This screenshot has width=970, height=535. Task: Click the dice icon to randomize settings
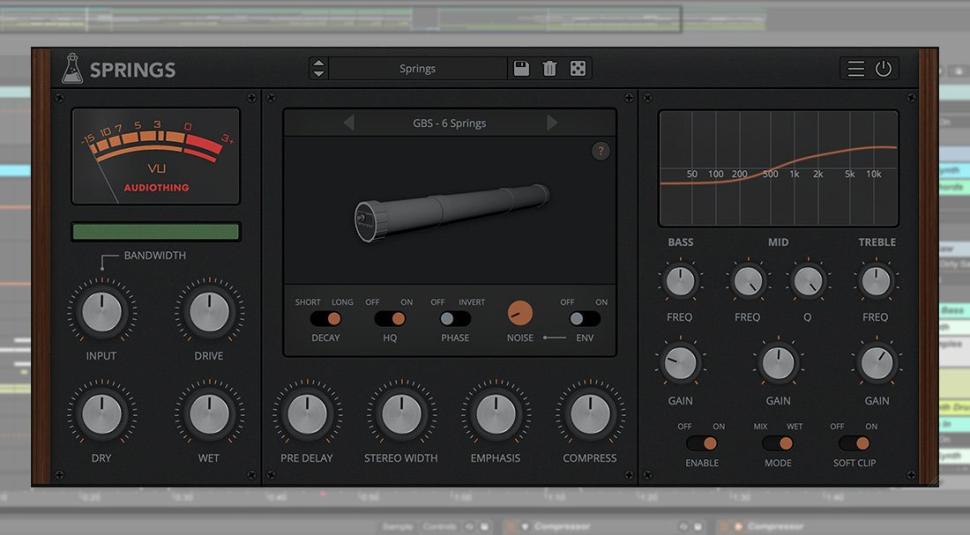point(577,69)
